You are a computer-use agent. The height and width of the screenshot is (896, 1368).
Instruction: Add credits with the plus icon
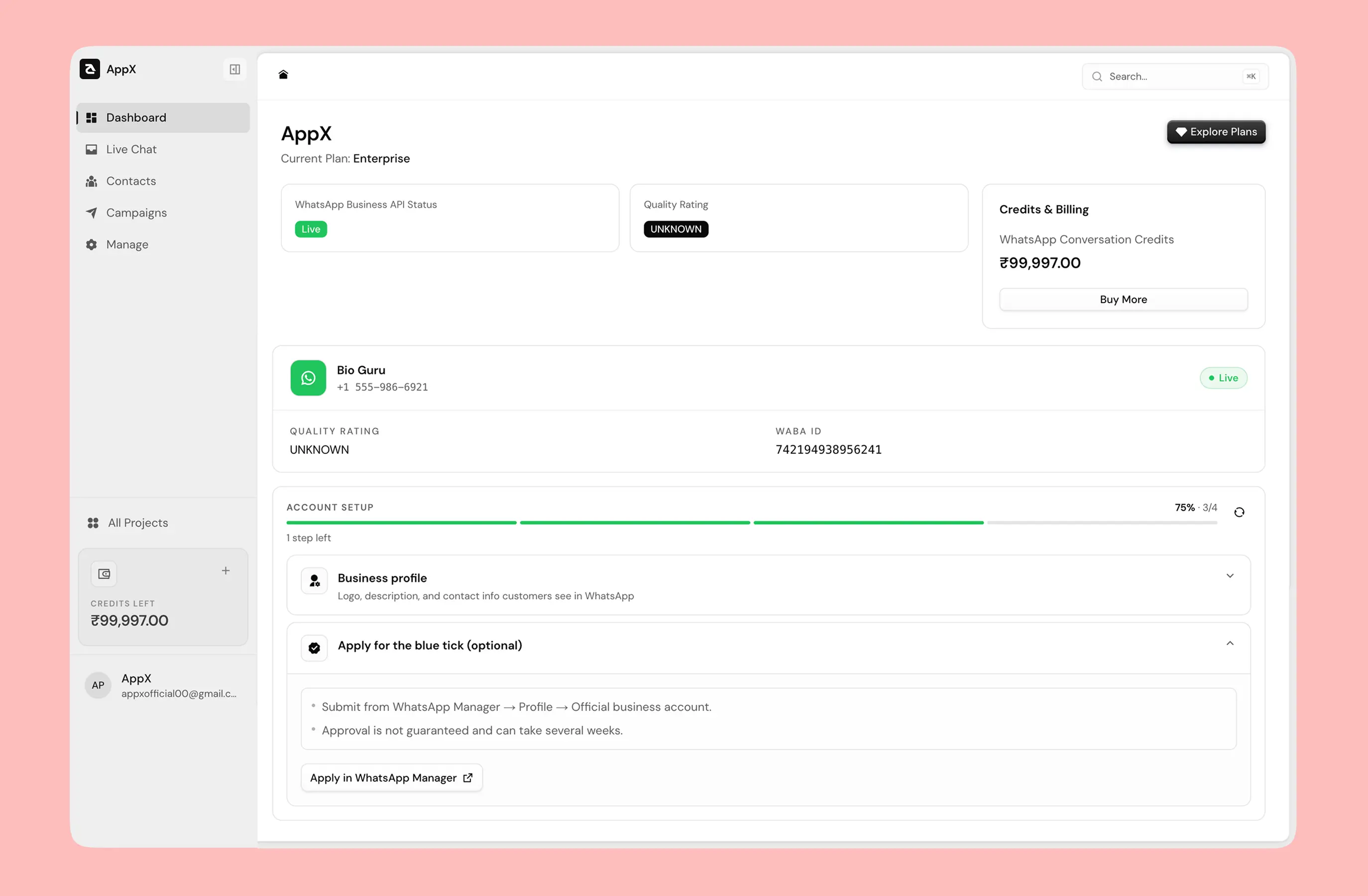pos(226,571)
